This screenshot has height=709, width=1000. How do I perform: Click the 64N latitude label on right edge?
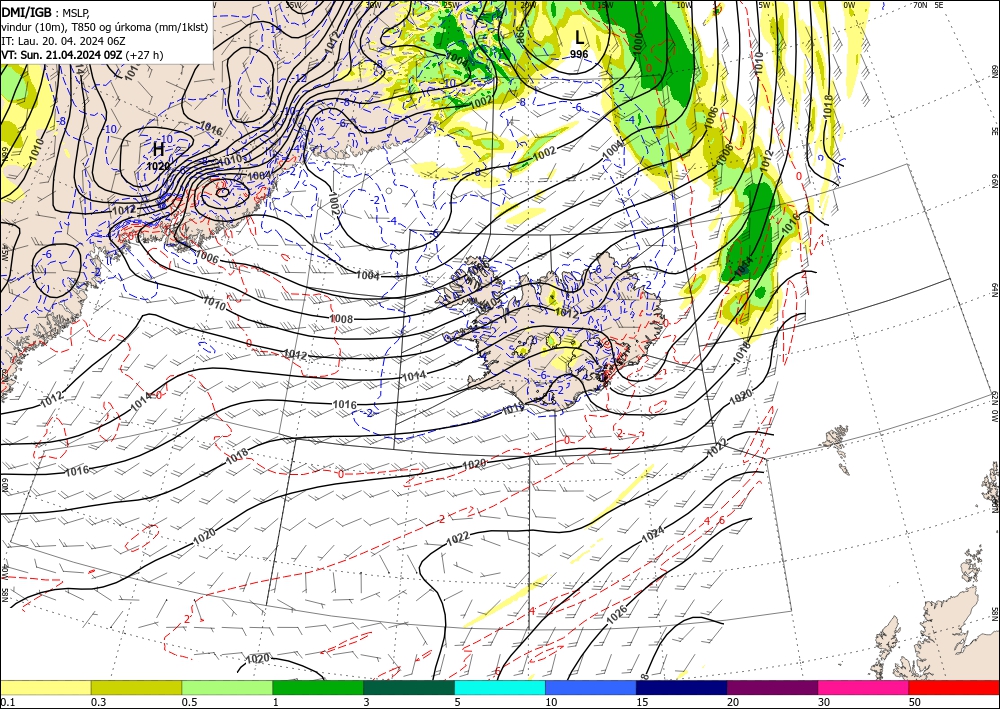pyautogui.click(x=995, y=290)
